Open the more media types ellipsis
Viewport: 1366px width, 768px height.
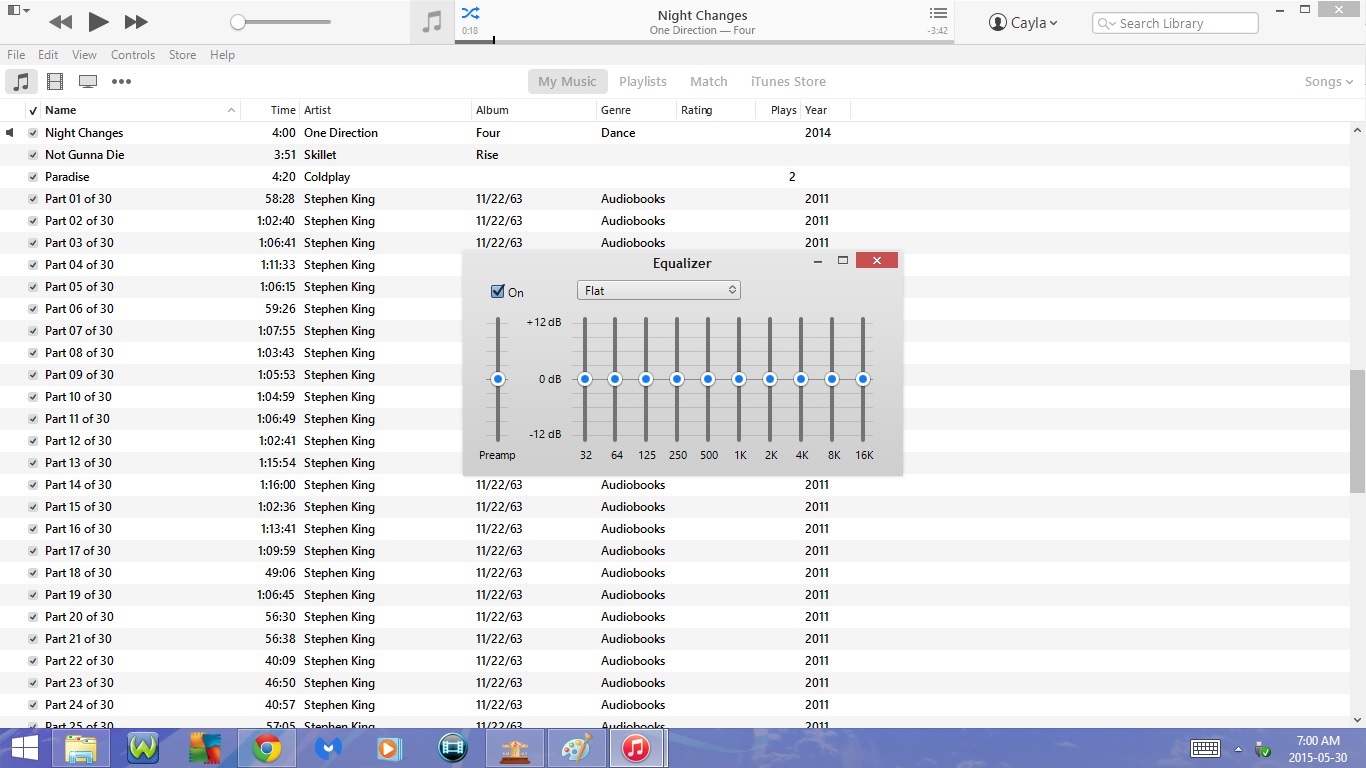(121, 82)
